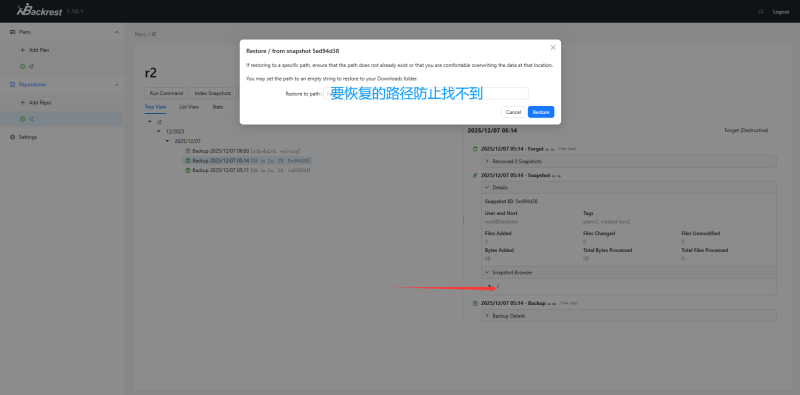
Task: Click the r2 page heading
Action: pyautogui.click(x=151, y=73)
